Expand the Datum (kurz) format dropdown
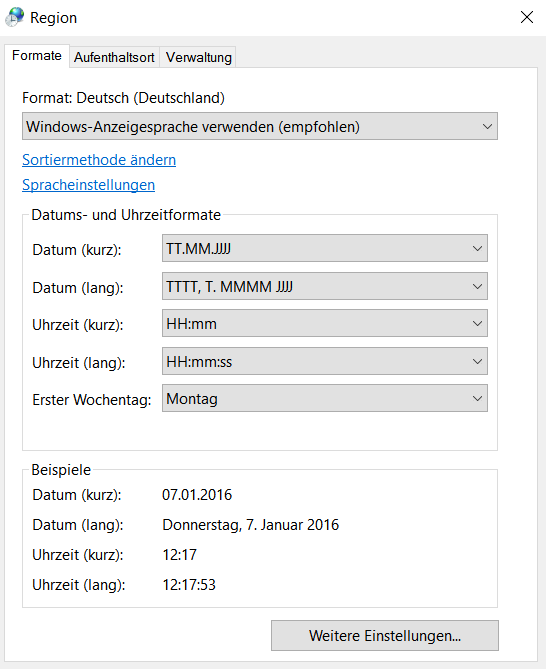This screenshot has width=546, height=669. point(325,248)
